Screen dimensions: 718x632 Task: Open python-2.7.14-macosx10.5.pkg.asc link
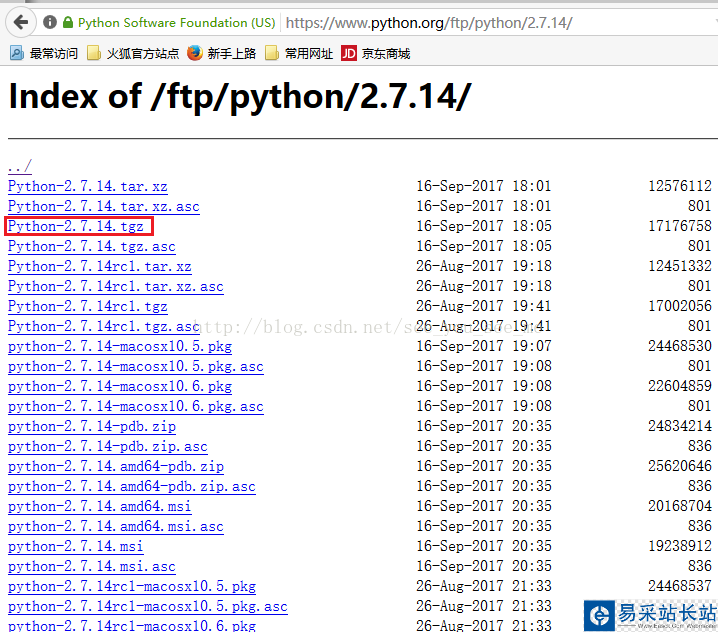(136, 367)
